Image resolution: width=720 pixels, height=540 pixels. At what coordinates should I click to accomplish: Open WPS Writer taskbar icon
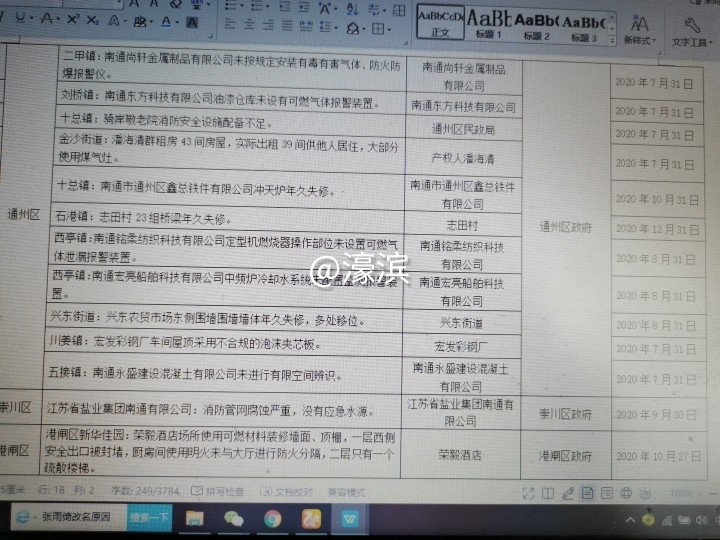tap(350, 519)
